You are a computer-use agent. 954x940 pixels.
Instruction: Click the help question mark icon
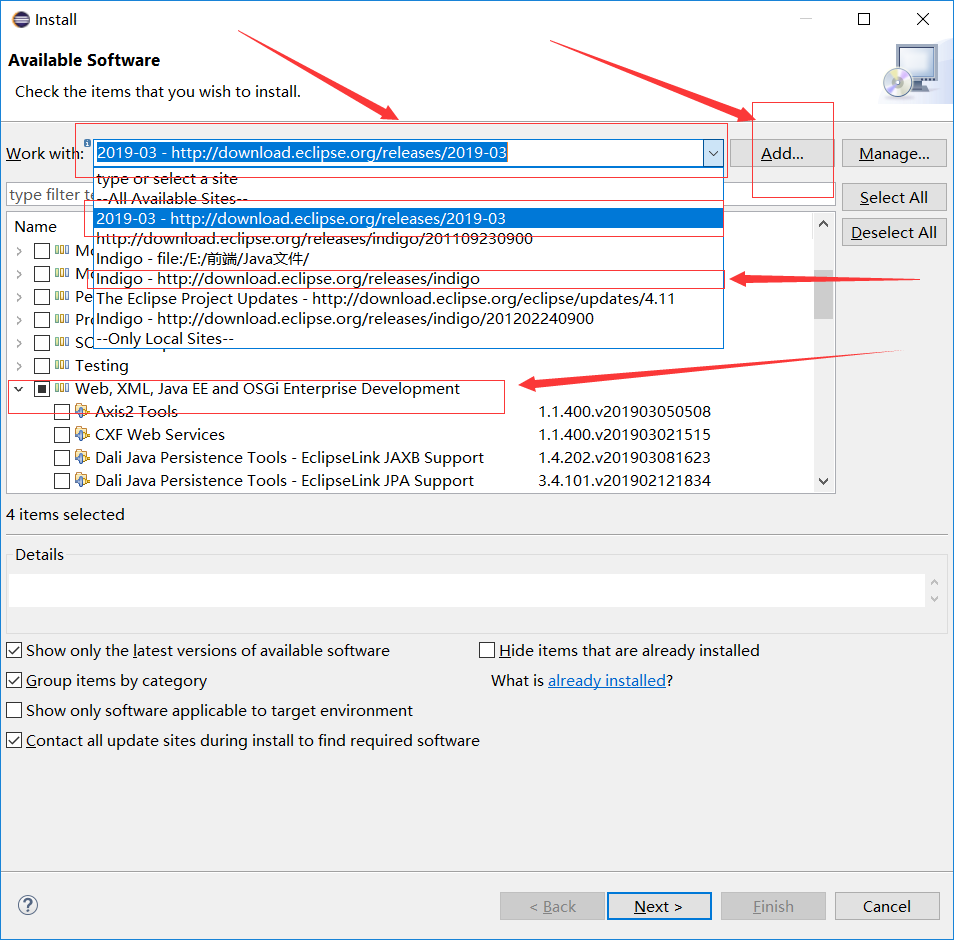click(x=28, y=905)
